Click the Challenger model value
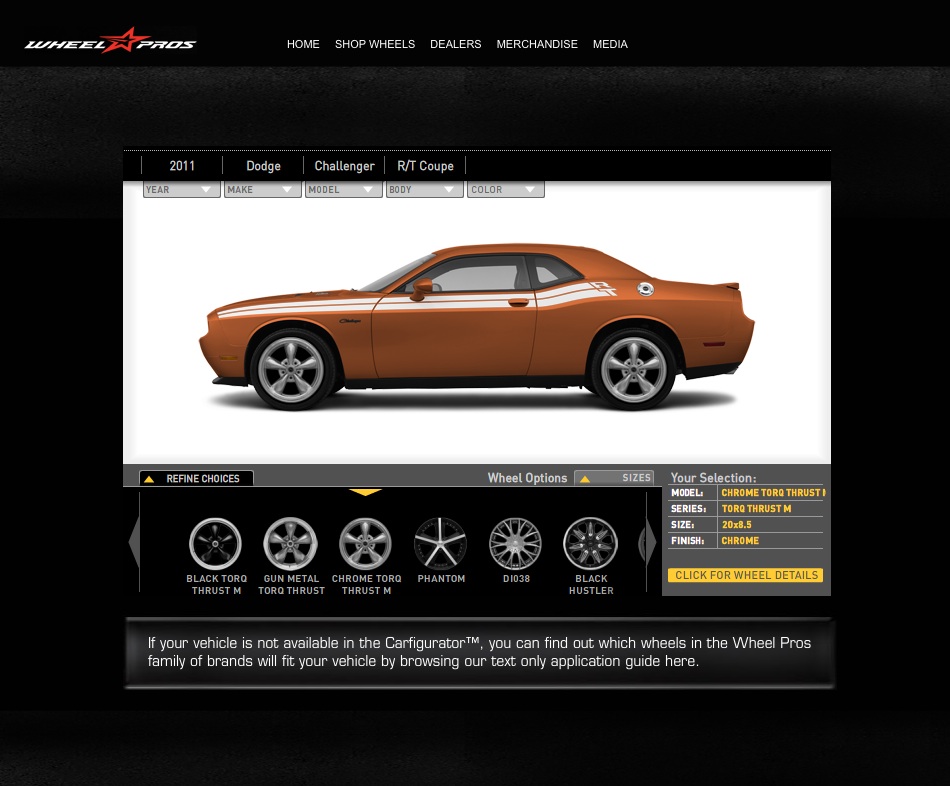Screen dimensions: 950x786 click(344, 165)
